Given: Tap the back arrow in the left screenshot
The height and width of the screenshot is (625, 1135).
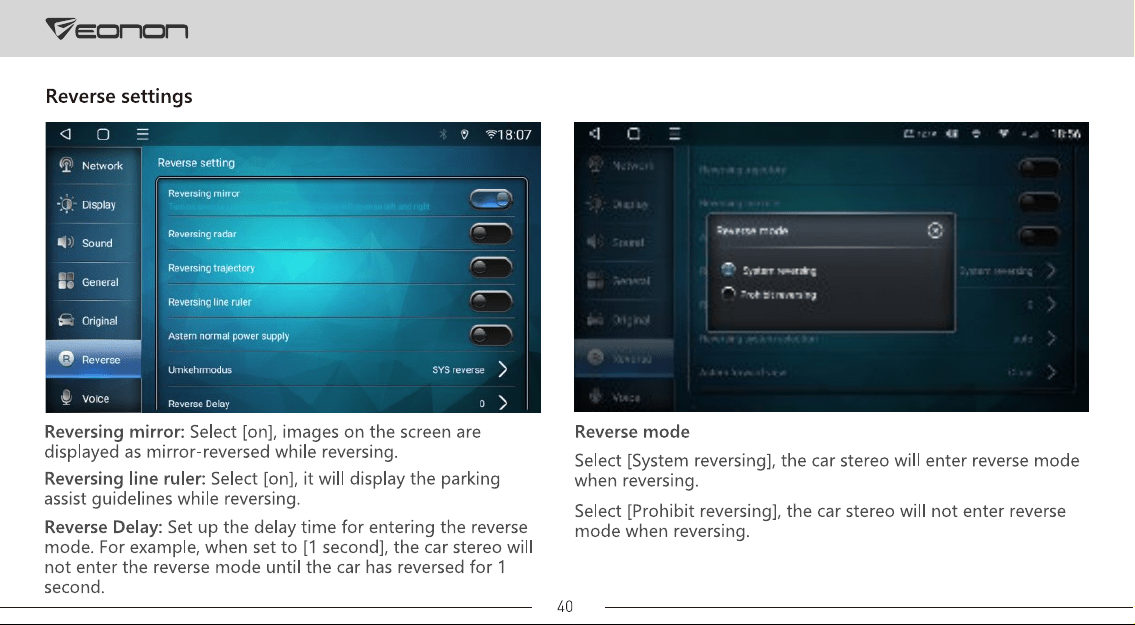Looking at the screenshot, I should click(x=66, y=134).
